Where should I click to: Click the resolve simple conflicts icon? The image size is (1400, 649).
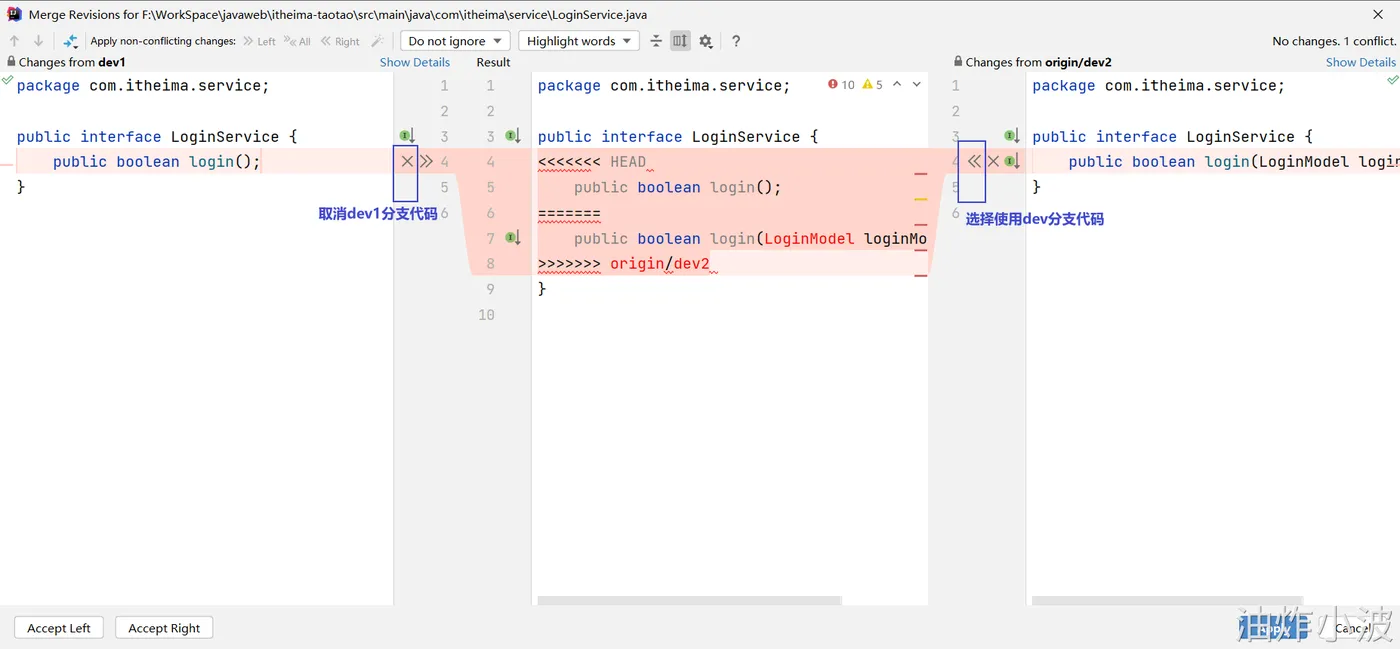coord(70,41)
